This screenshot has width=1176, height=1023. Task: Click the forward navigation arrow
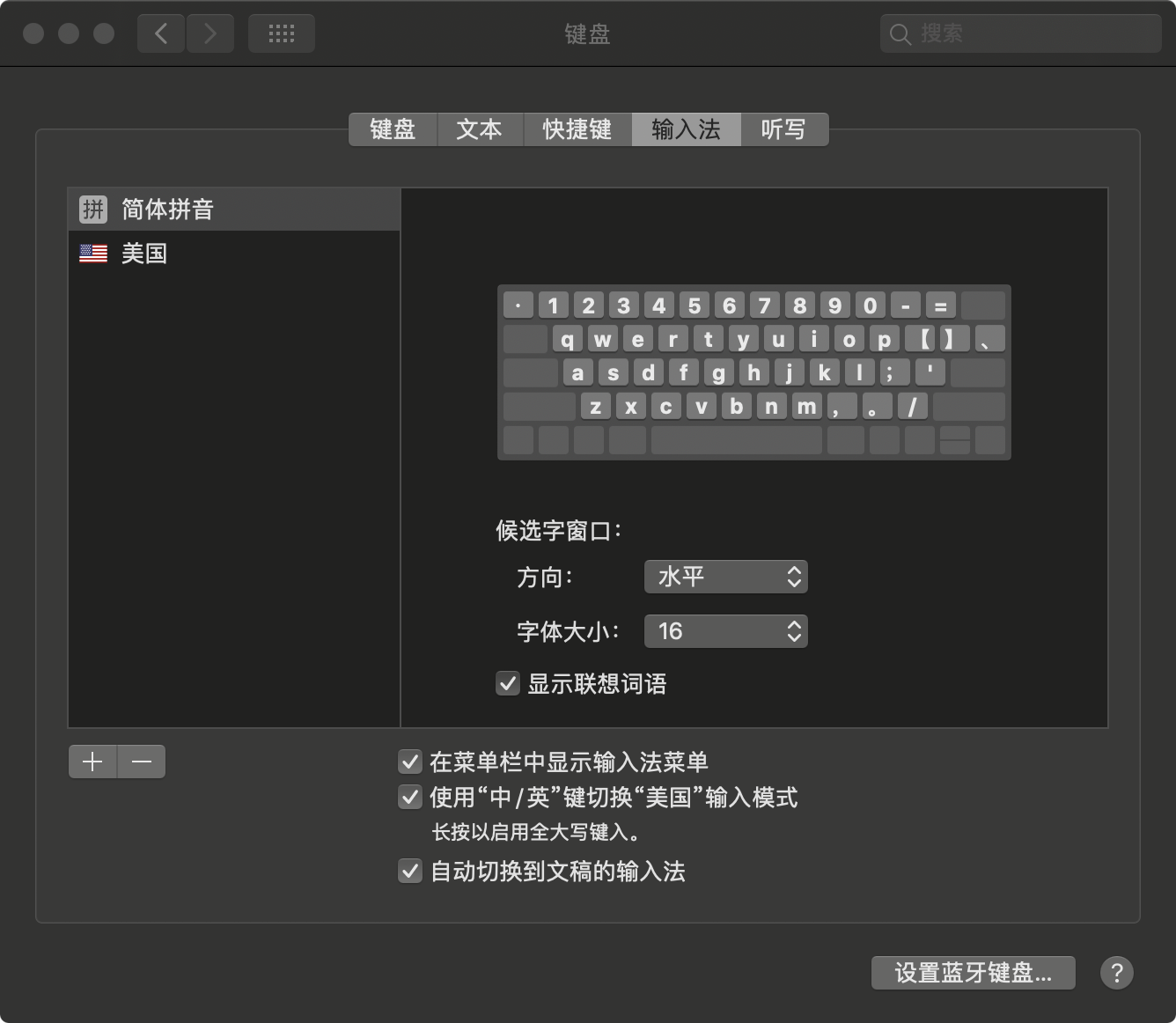tap(209, 33)
